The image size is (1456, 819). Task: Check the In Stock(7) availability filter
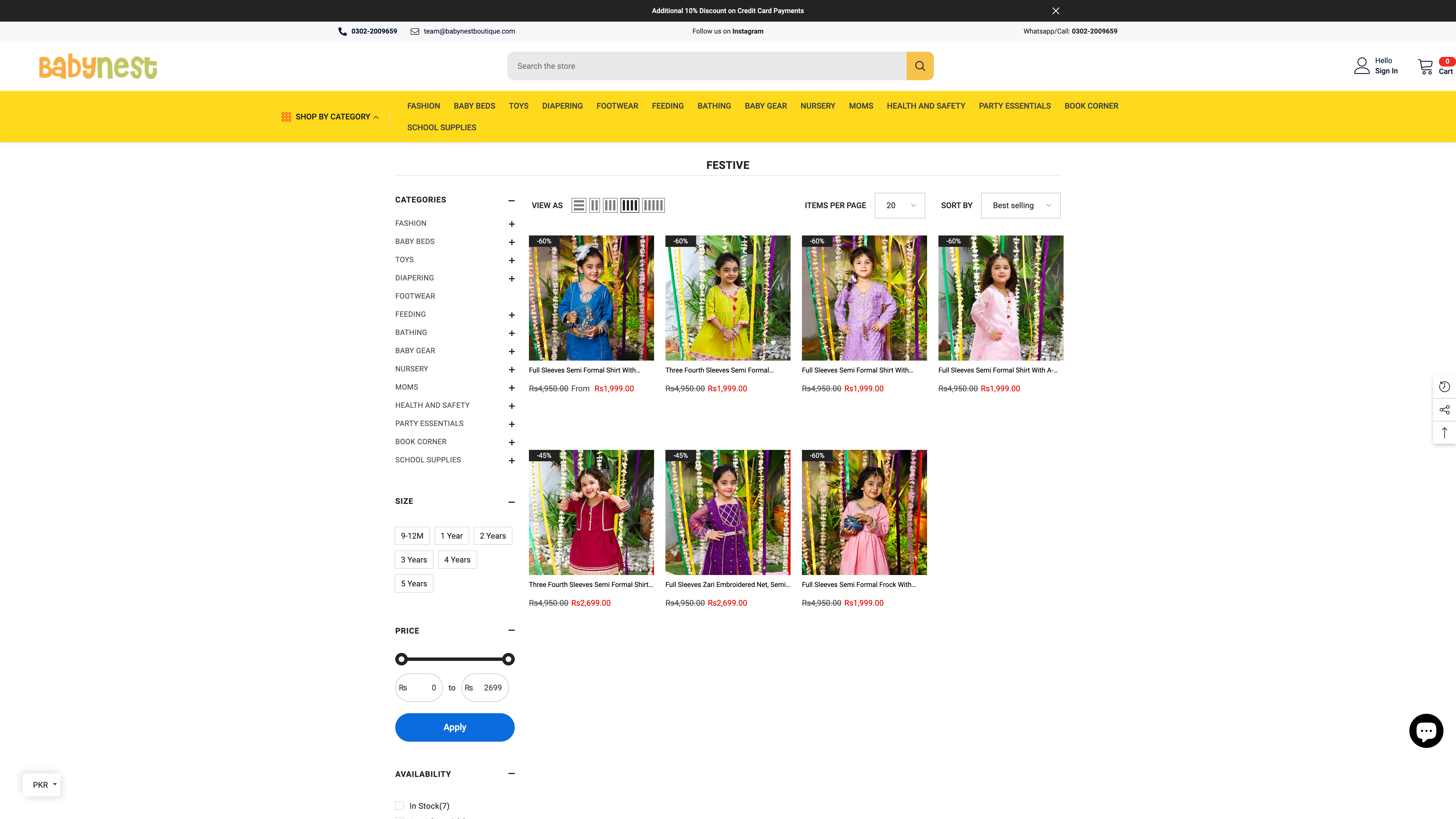coord(400,805)
